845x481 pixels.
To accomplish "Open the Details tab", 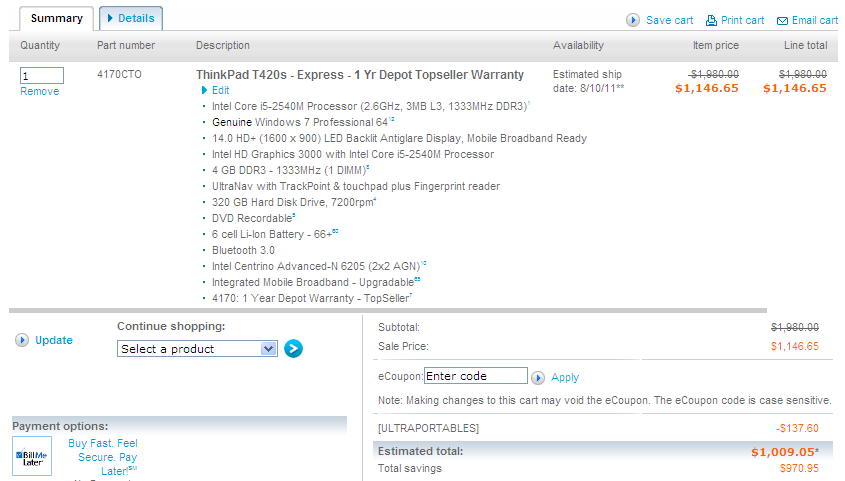I will click(x=131, y=18).
